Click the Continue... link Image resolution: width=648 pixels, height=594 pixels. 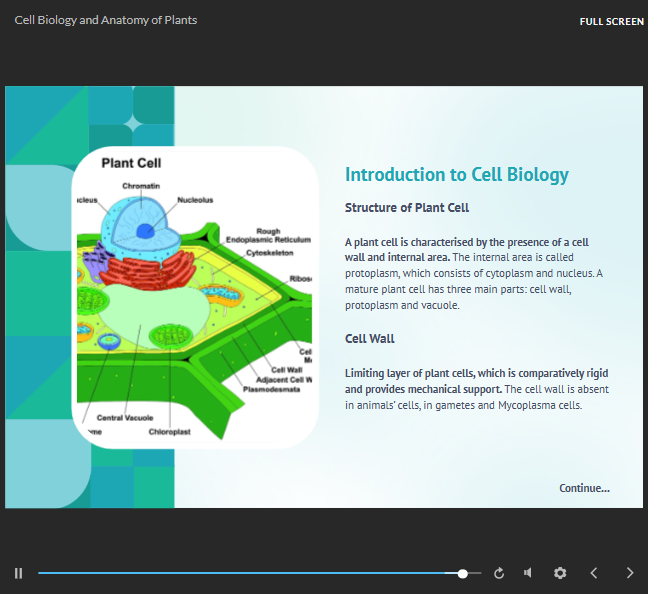tap(584, 488)
